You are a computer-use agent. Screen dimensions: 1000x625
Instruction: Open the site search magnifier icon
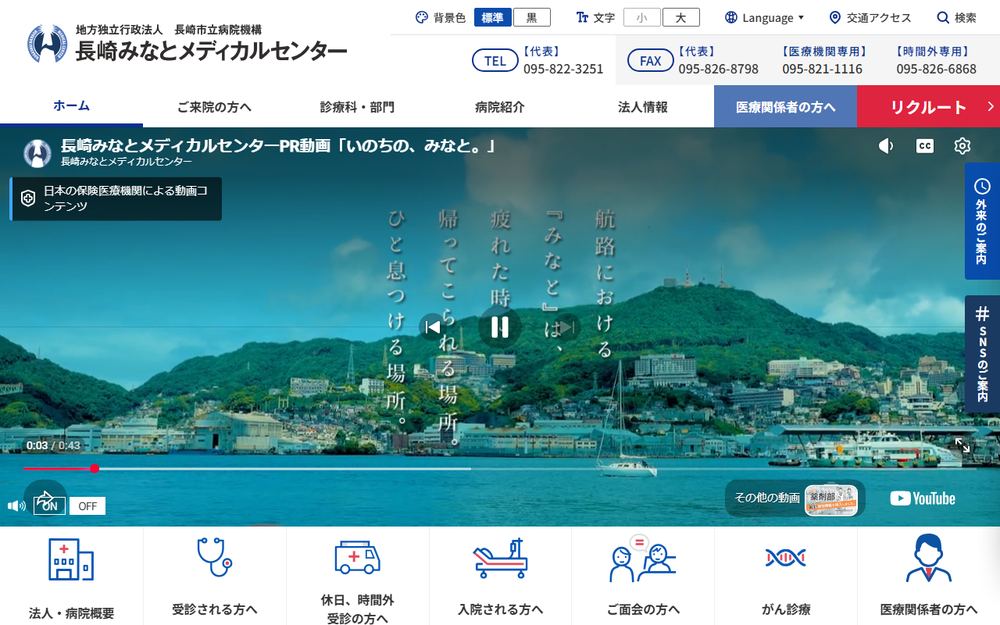point(942,18)
